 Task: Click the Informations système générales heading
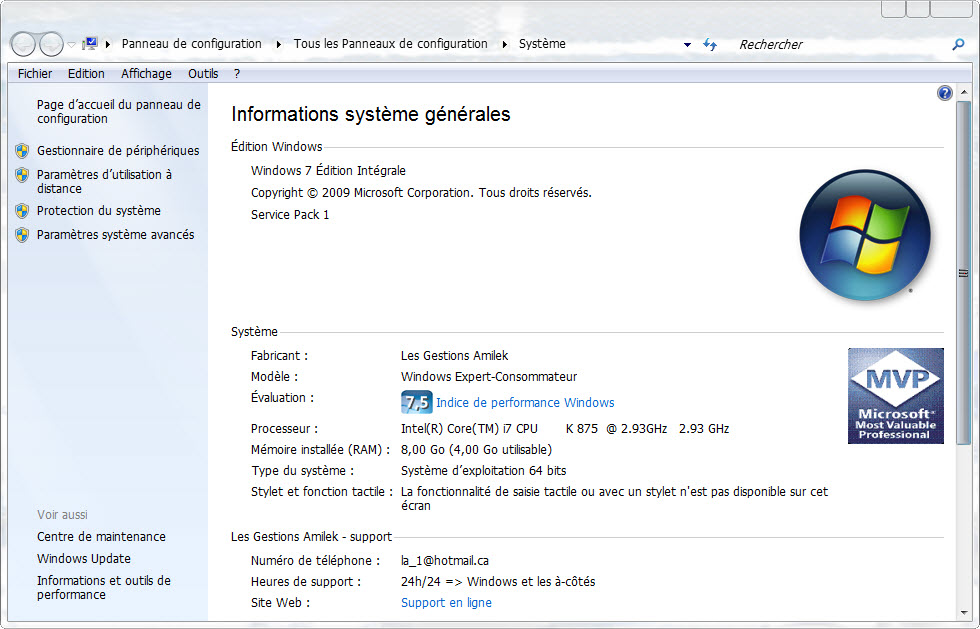click(x=371, y=114)
